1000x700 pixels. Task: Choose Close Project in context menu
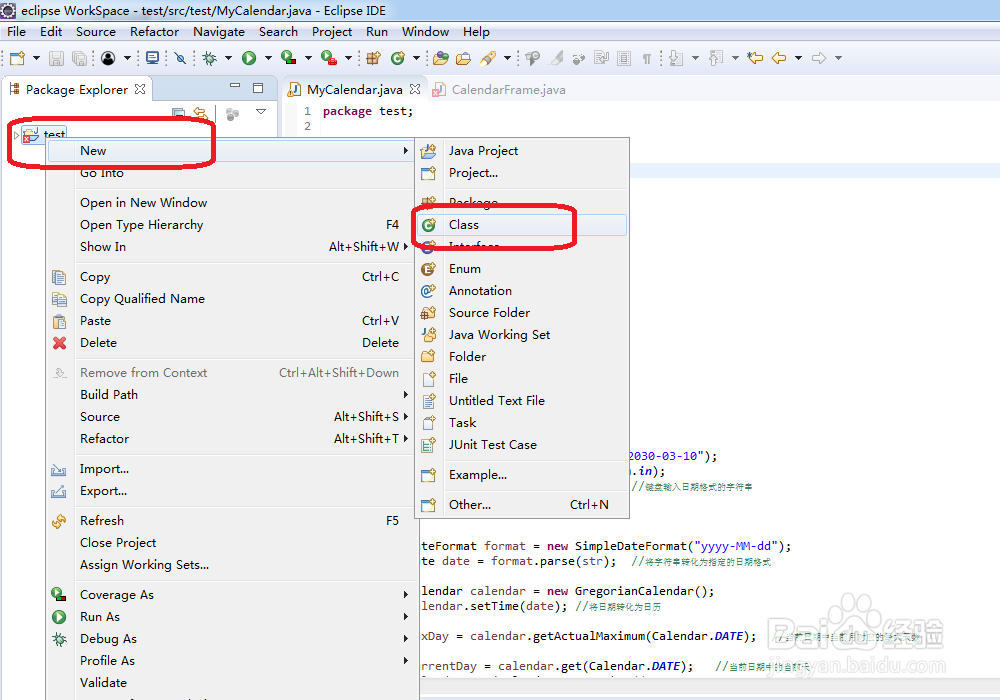tap(230, 543)
